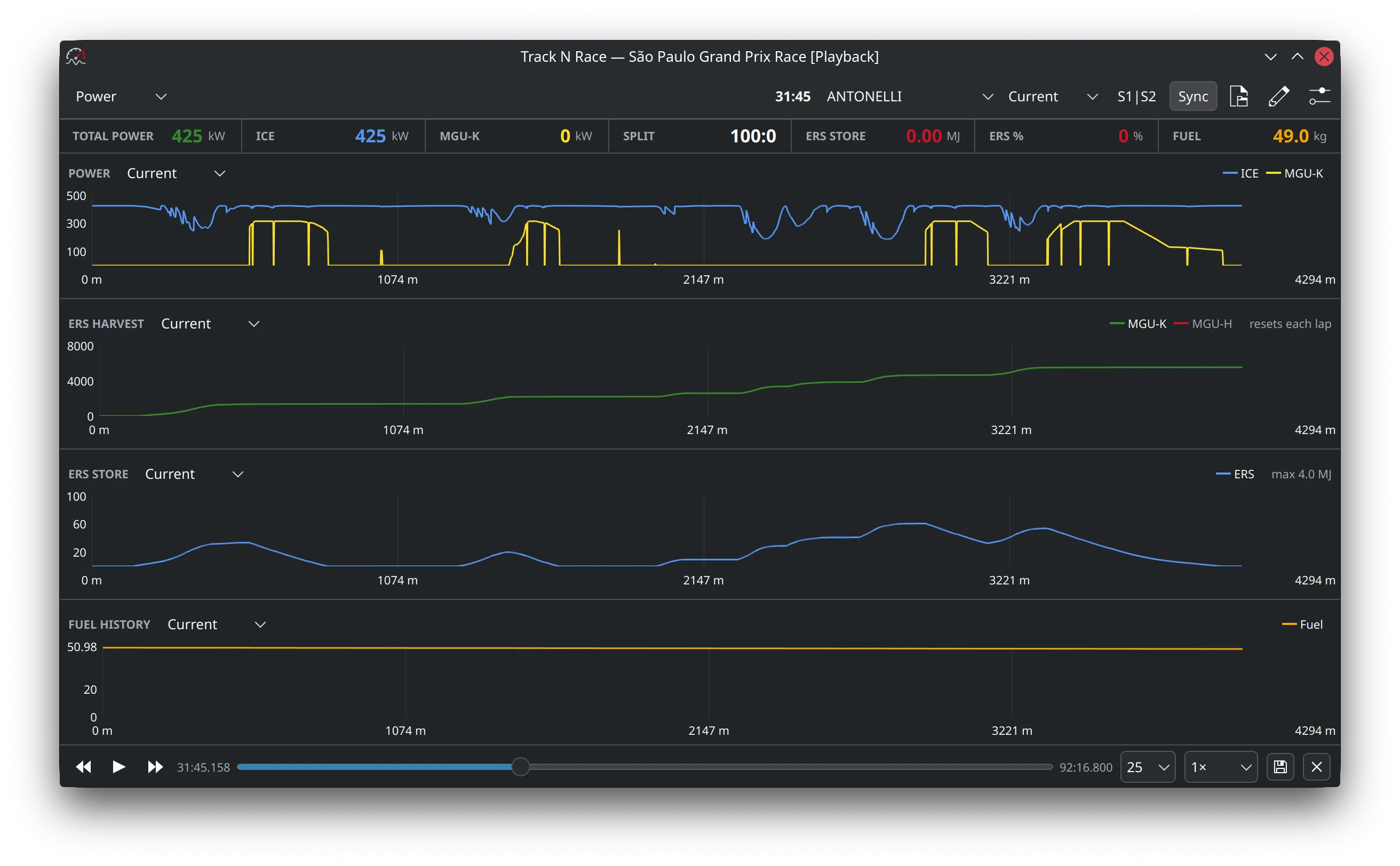Viewport: 1400px width, 866px height.
Task: Open the 25 frame rate dropdown
Action: [x=1147, y=767]
